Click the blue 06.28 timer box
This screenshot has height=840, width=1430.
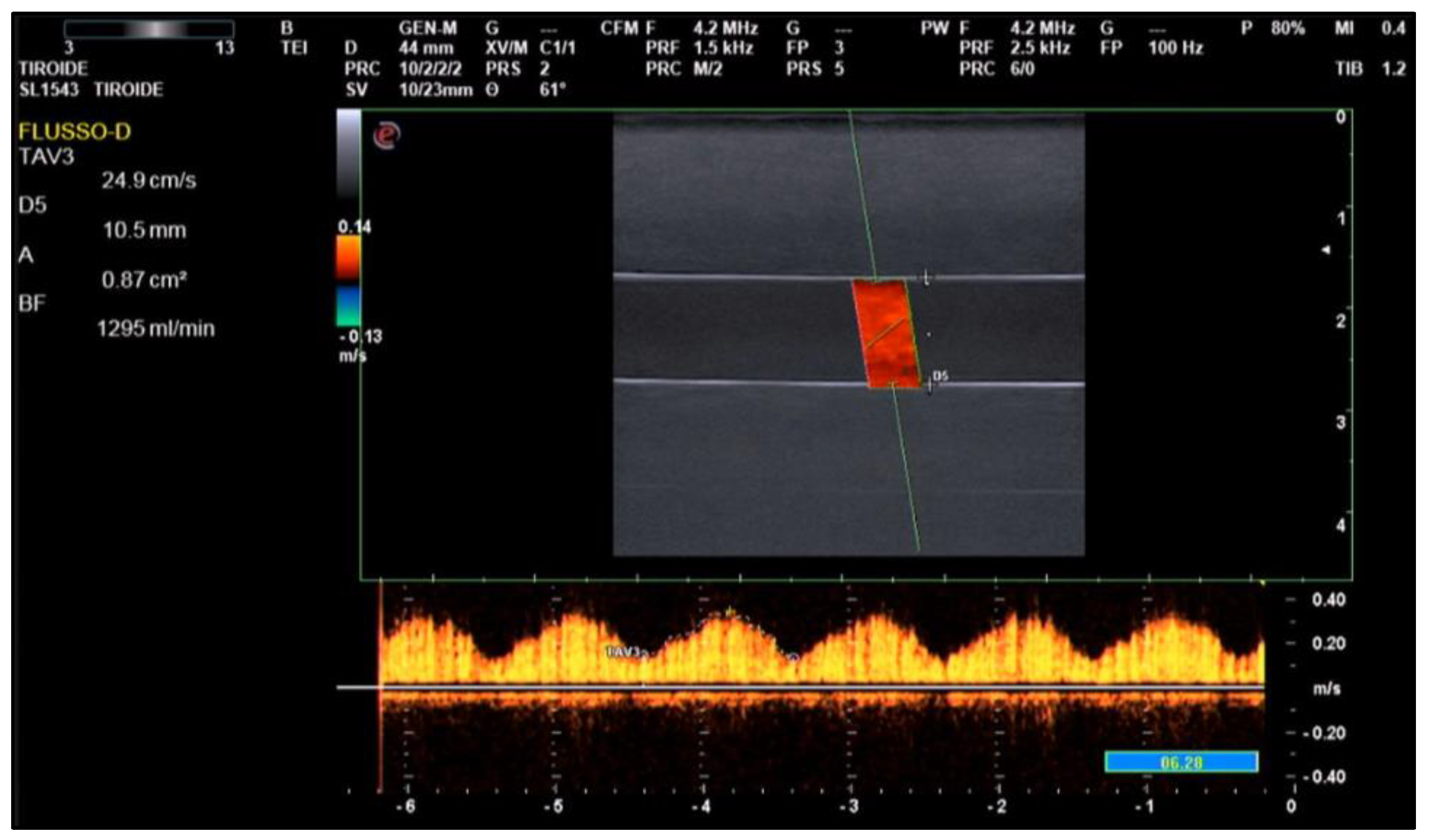tap(1181, 762)
